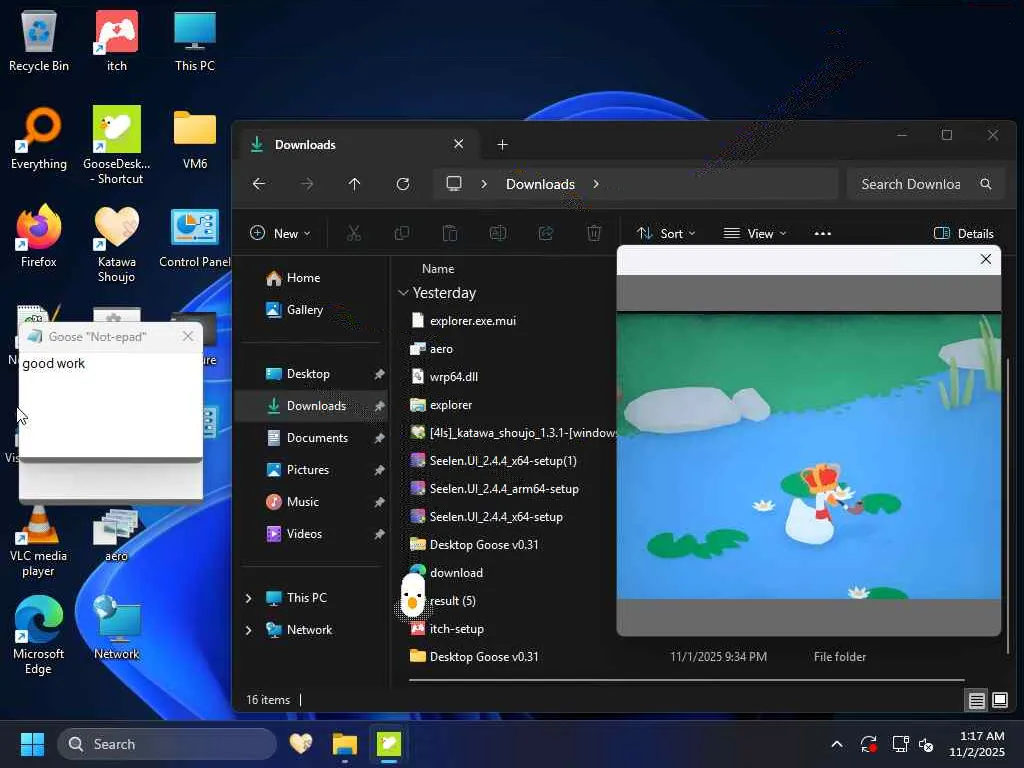
Task: Open clock and date flyout
Action: (977, 744)
